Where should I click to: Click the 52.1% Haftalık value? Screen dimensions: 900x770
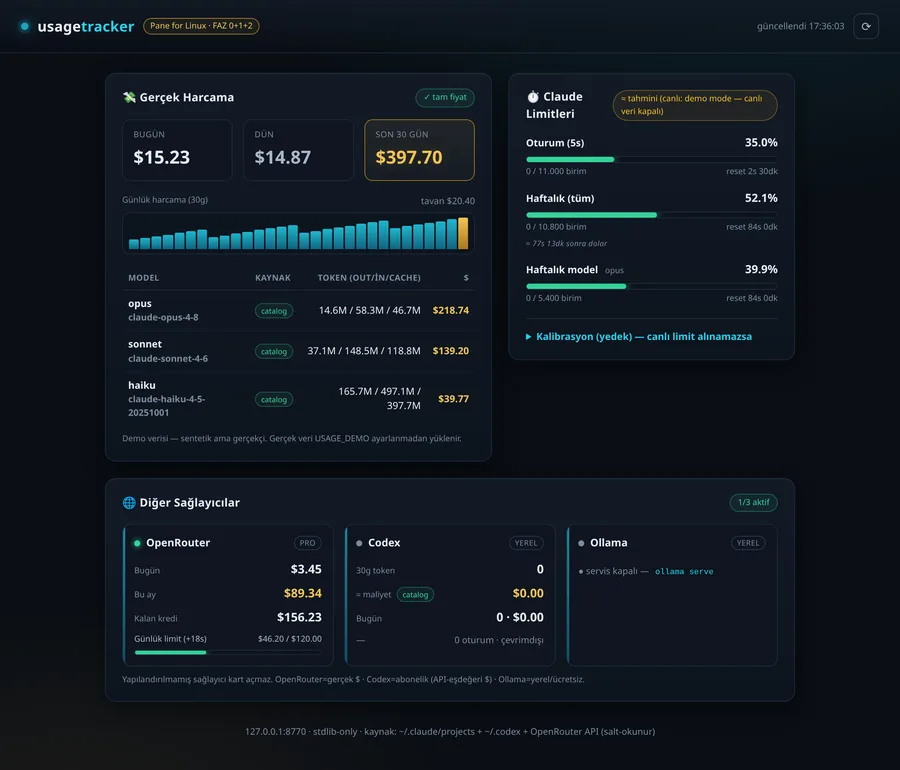coord(761,198)
